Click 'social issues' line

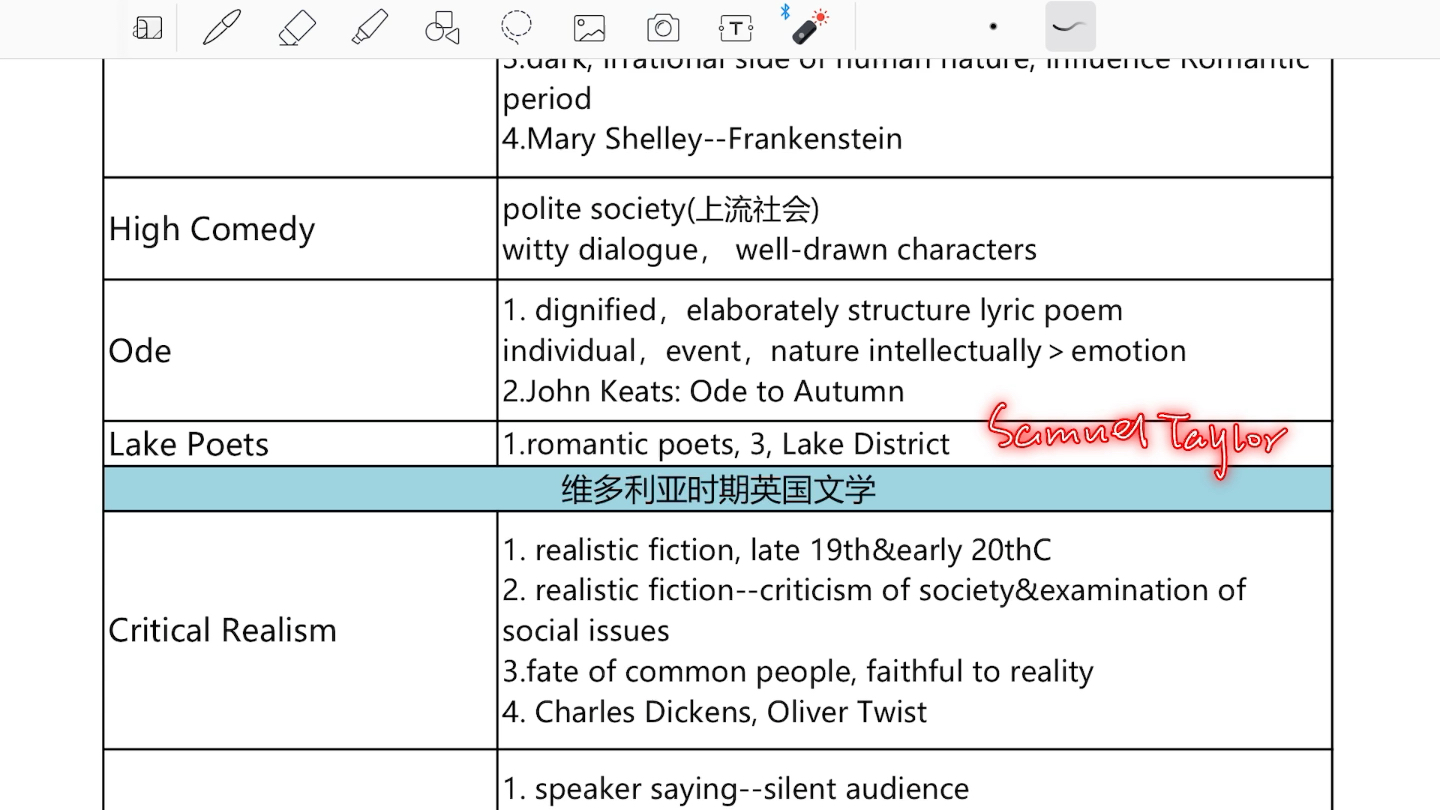[586, 631]
